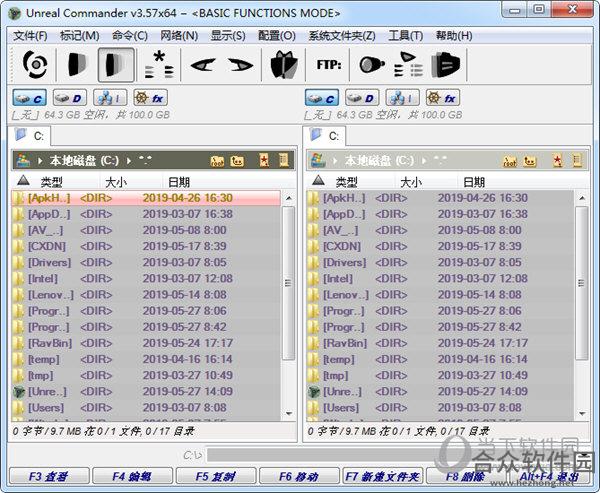Click F8 删除 button

[x=466, y=476]
